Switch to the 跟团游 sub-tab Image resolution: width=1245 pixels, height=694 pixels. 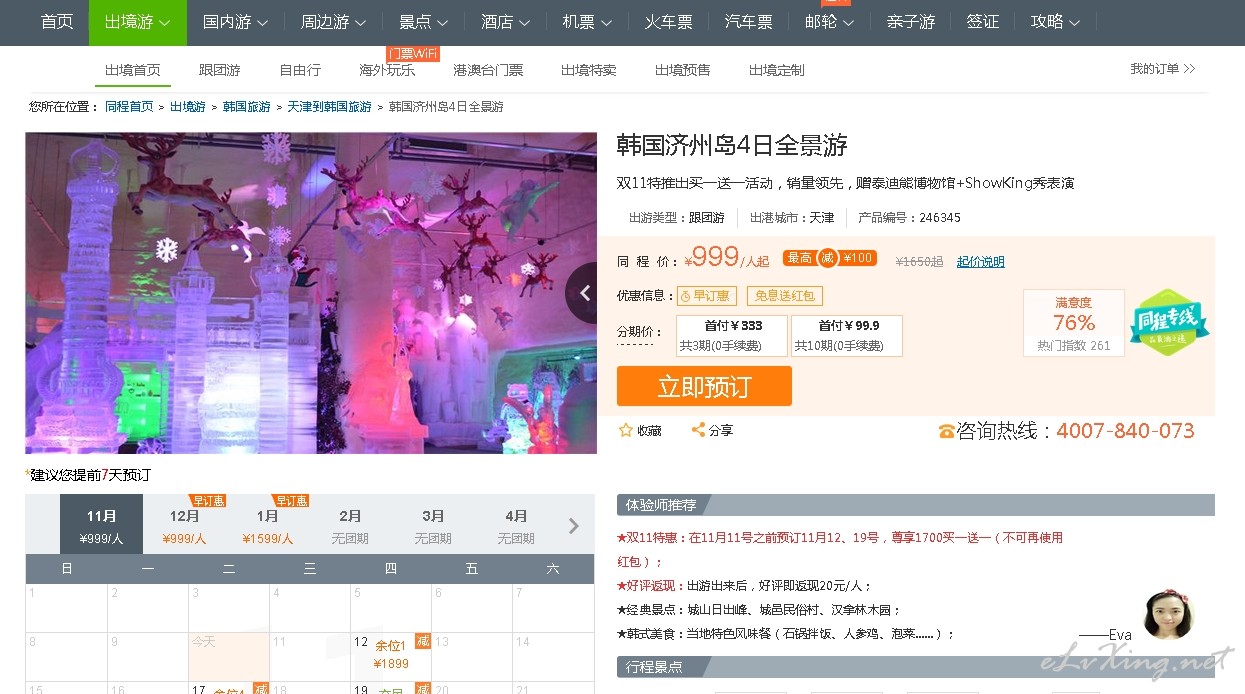point(219,70)
